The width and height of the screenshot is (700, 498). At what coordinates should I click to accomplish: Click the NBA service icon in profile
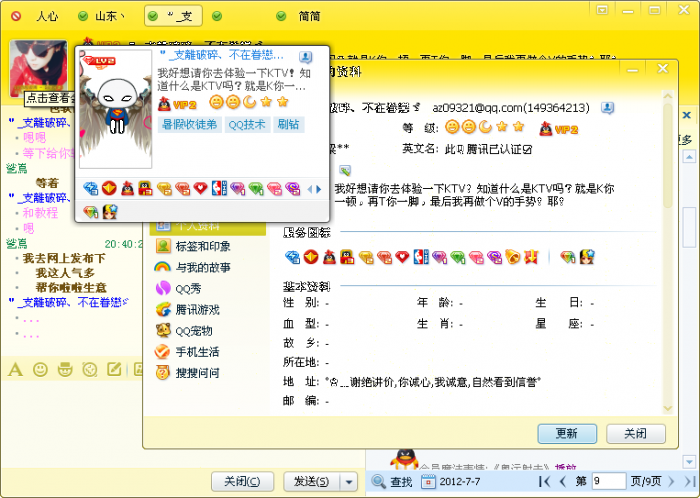pos(421,257)
